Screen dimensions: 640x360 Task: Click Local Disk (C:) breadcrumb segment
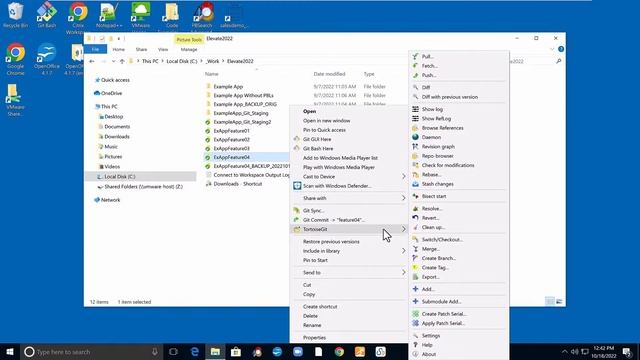[182, 61]
